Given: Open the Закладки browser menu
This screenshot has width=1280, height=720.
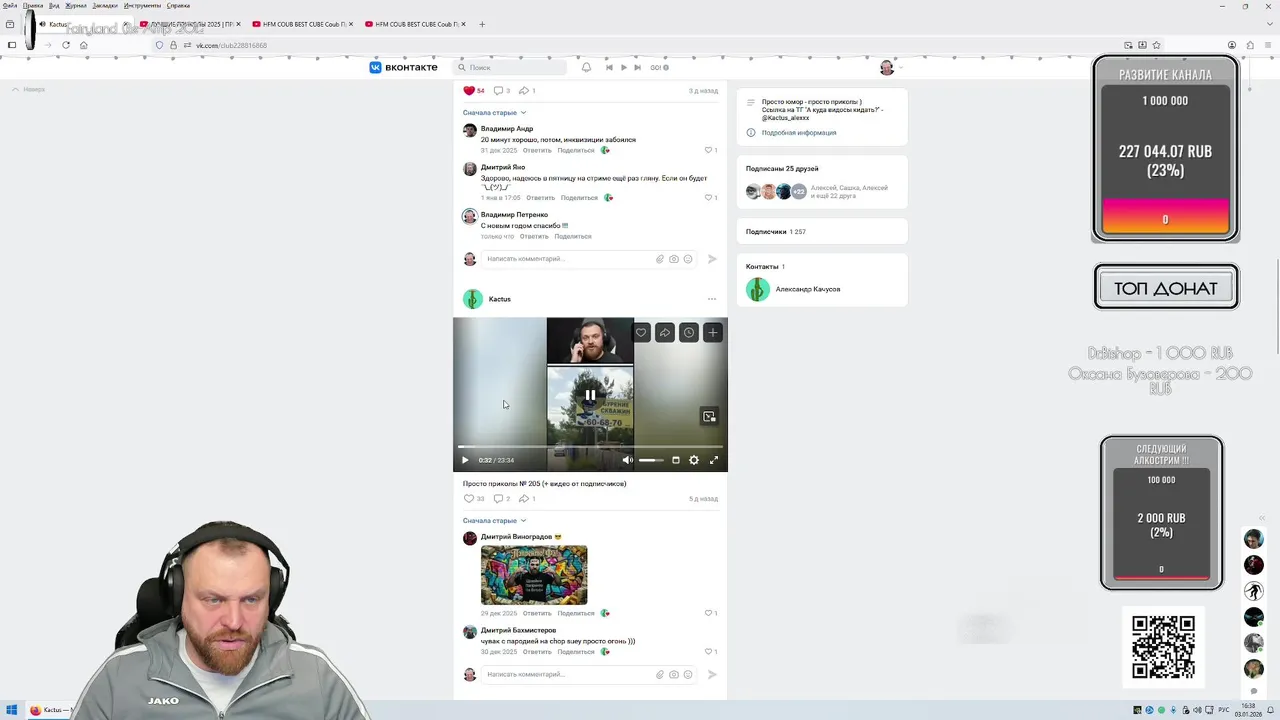Looking at the screenshot, I should (x=105, y=5).
